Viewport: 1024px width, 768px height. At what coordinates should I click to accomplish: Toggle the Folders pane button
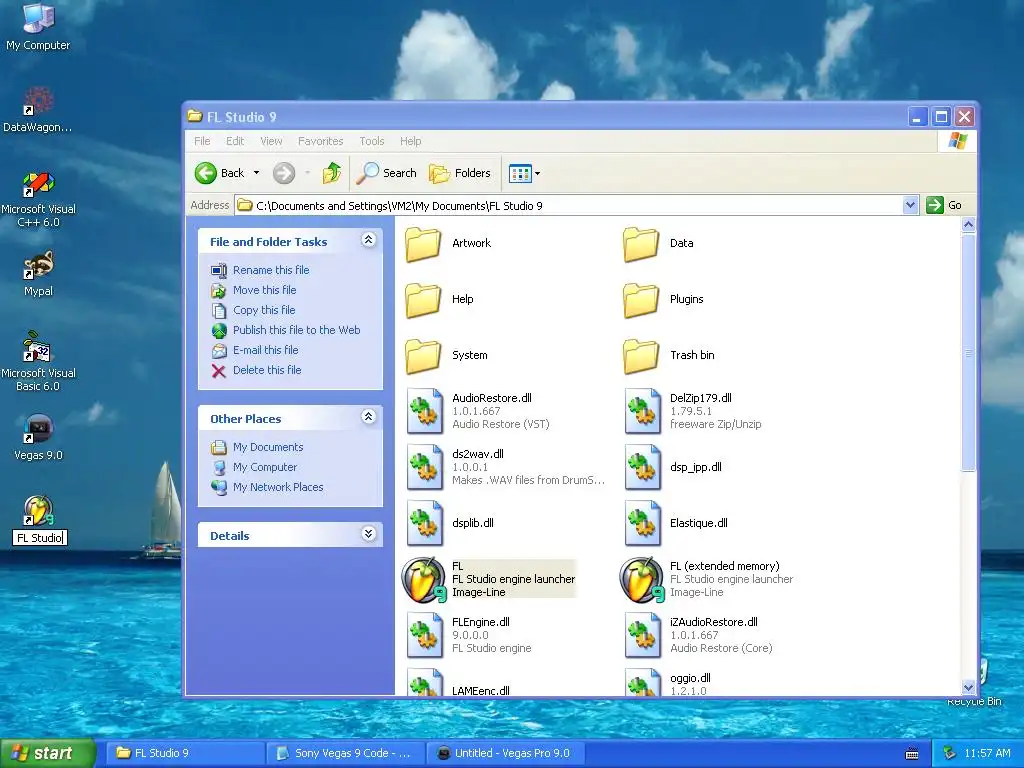point(460,173)
